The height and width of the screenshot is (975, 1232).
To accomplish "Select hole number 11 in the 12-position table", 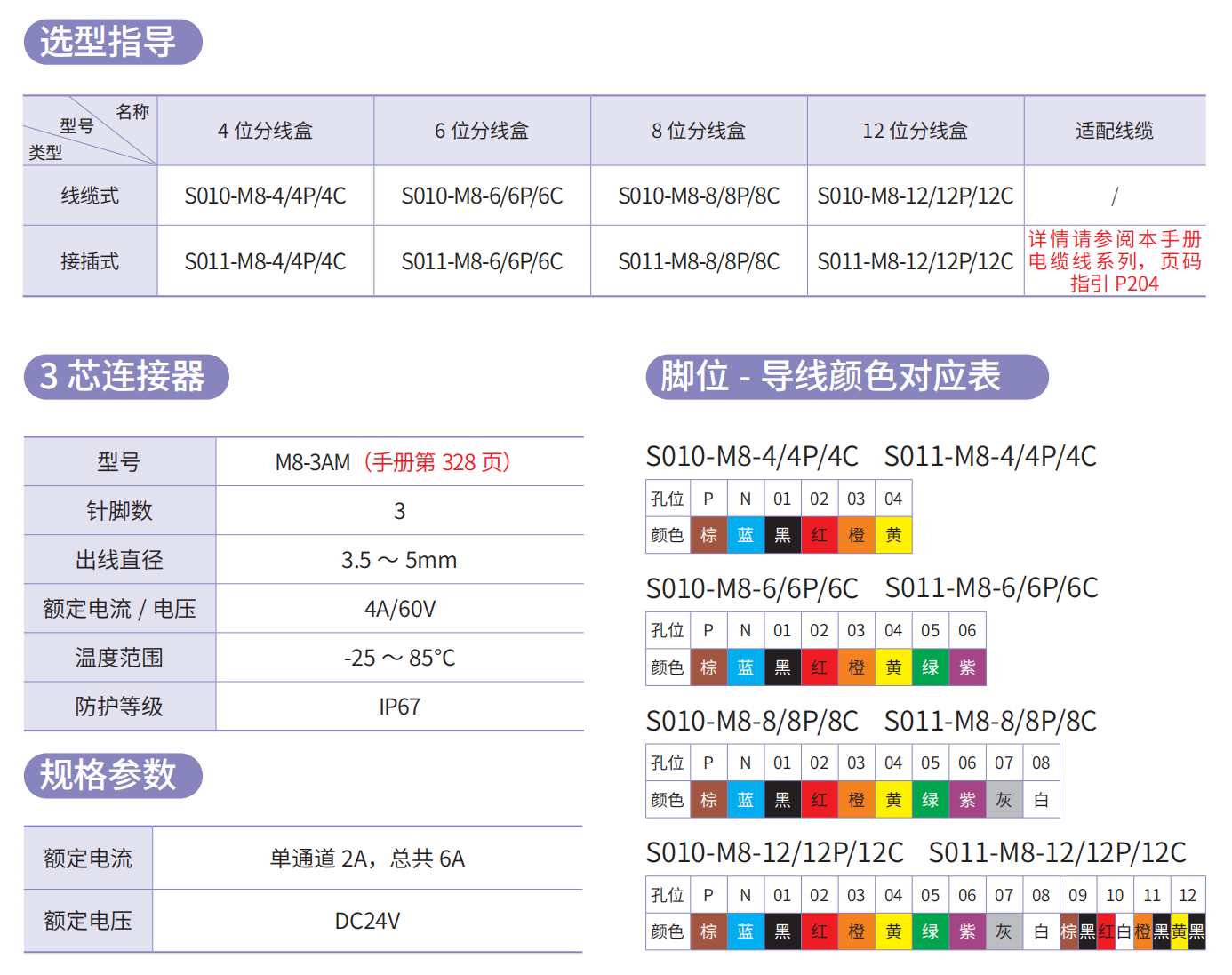I will coord(1152,895).
